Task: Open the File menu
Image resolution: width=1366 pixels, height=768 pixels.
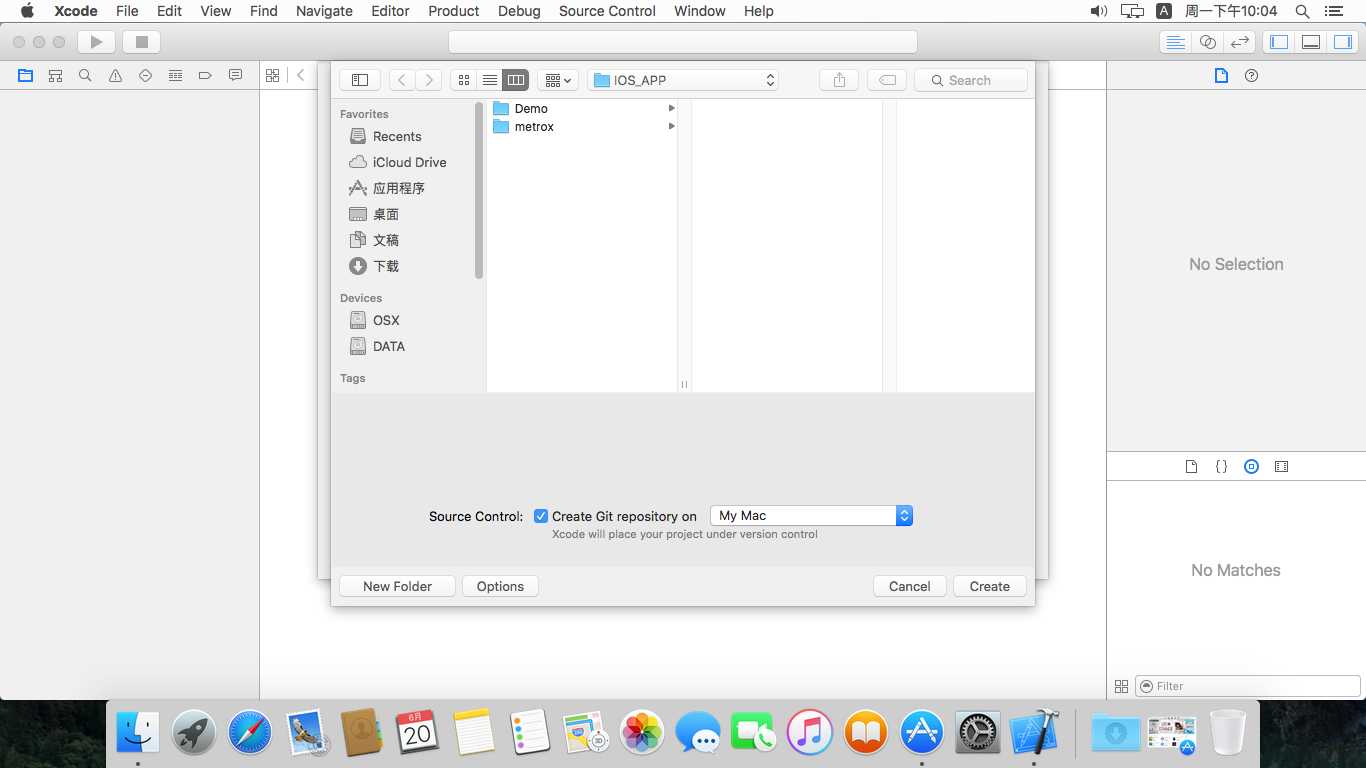Action: 127,11
